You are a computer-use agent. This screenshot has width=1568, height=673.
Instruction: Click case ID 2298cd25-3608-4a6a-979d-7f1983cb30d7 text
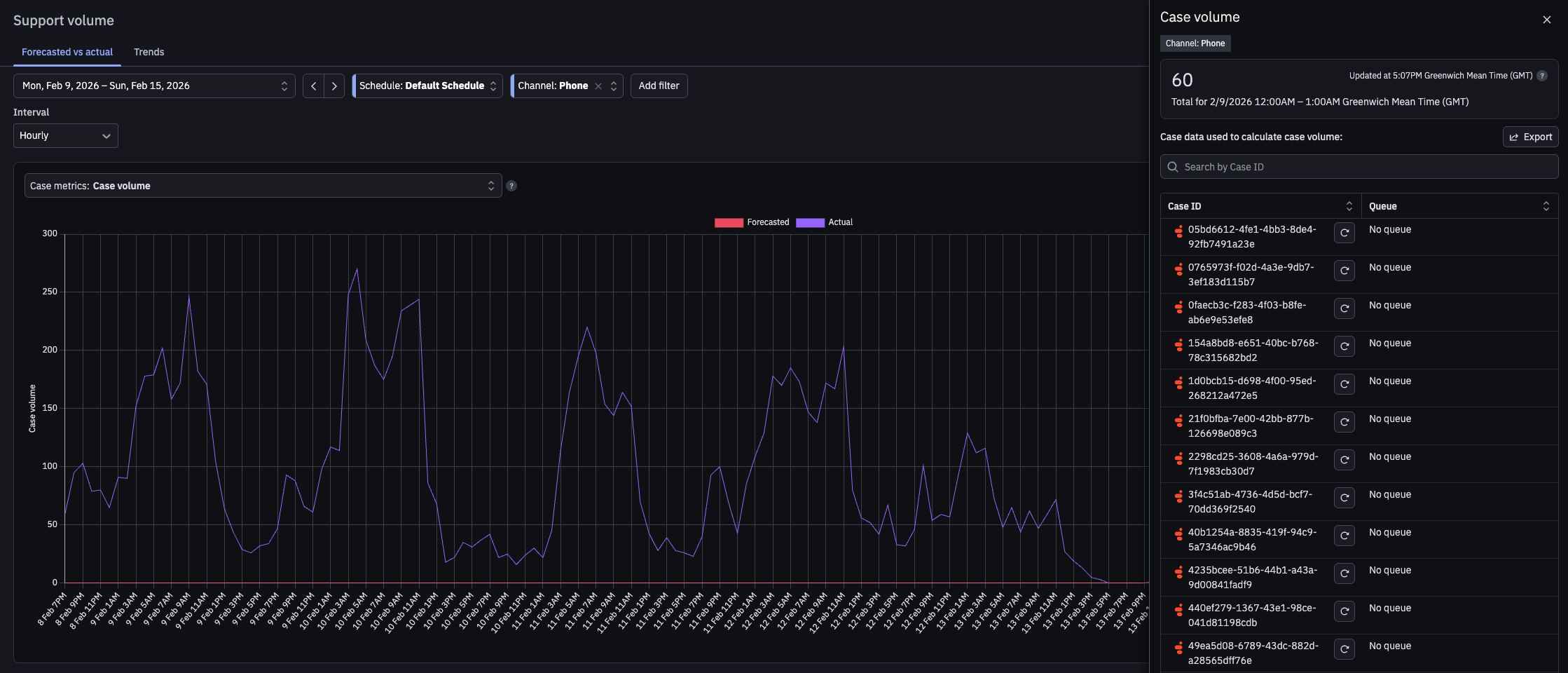(1253, 464)
